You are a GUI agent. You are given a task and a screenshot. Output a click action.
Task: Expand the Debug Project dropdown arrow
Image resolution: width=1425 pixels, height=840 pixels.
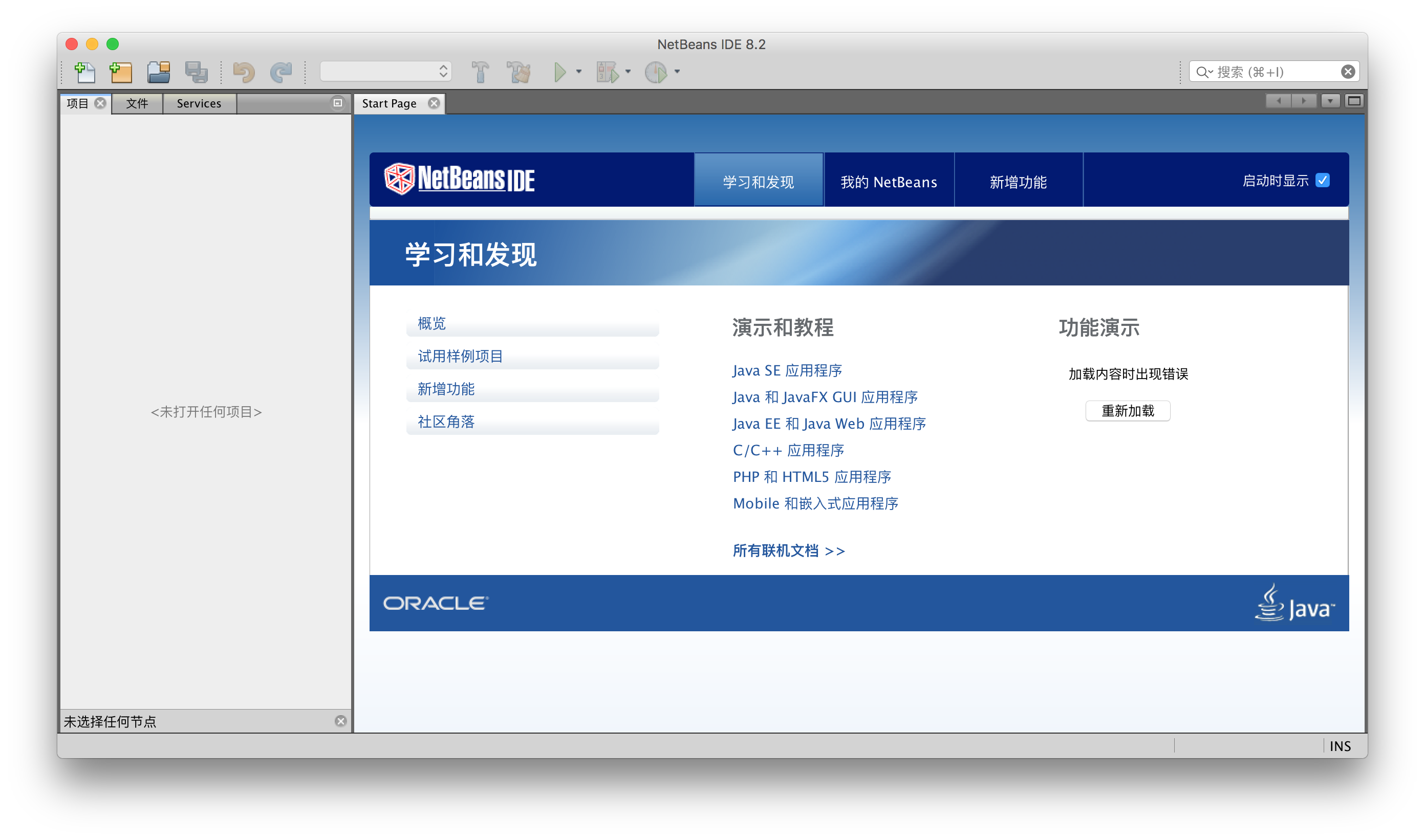[x=628, y=72]
